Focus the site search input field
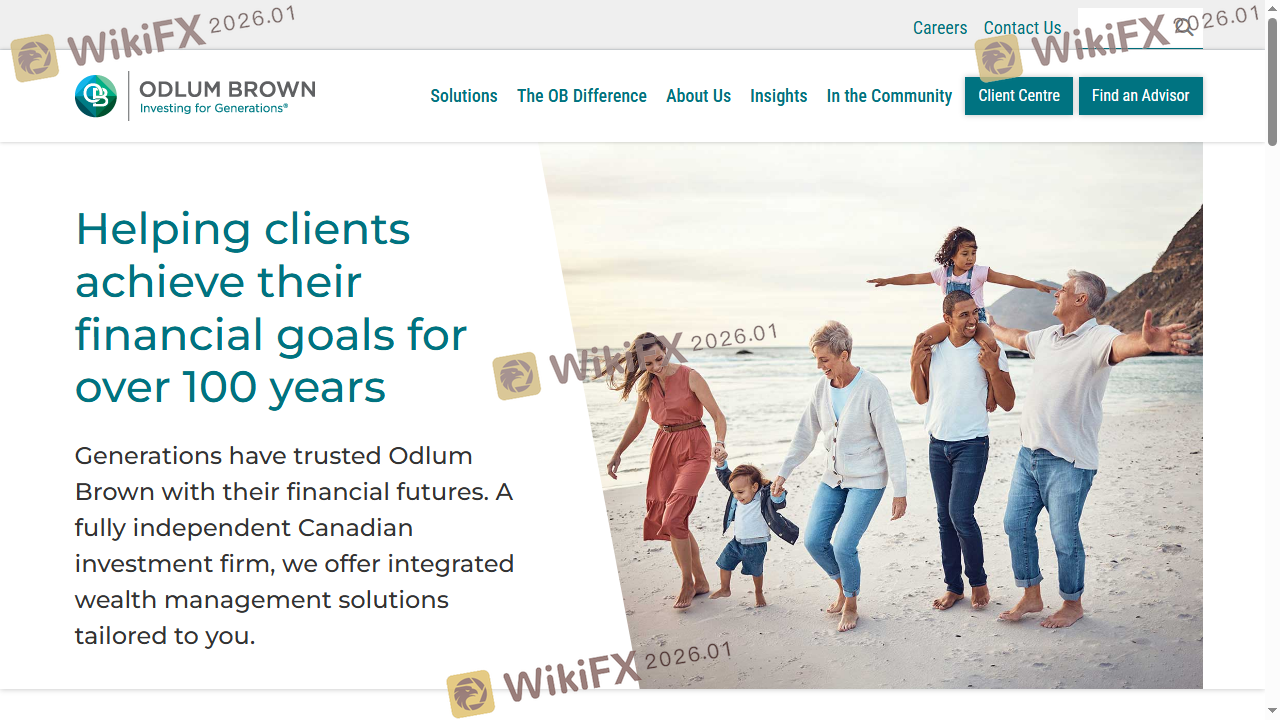Screen dimensions: 1280x720 (1125, 28)
